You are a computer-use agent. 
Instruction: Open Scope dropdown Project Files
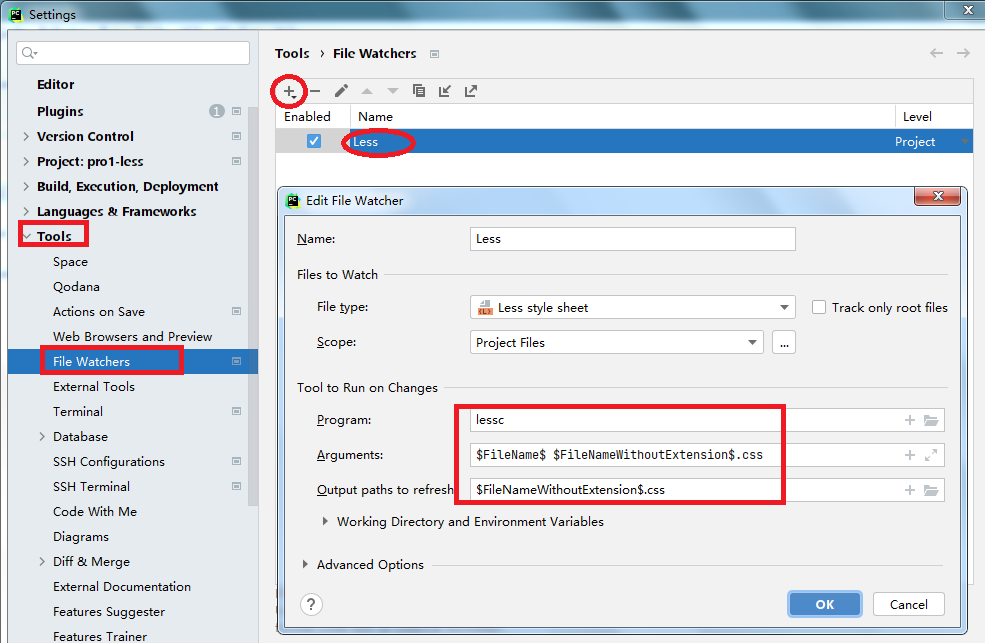617,343
